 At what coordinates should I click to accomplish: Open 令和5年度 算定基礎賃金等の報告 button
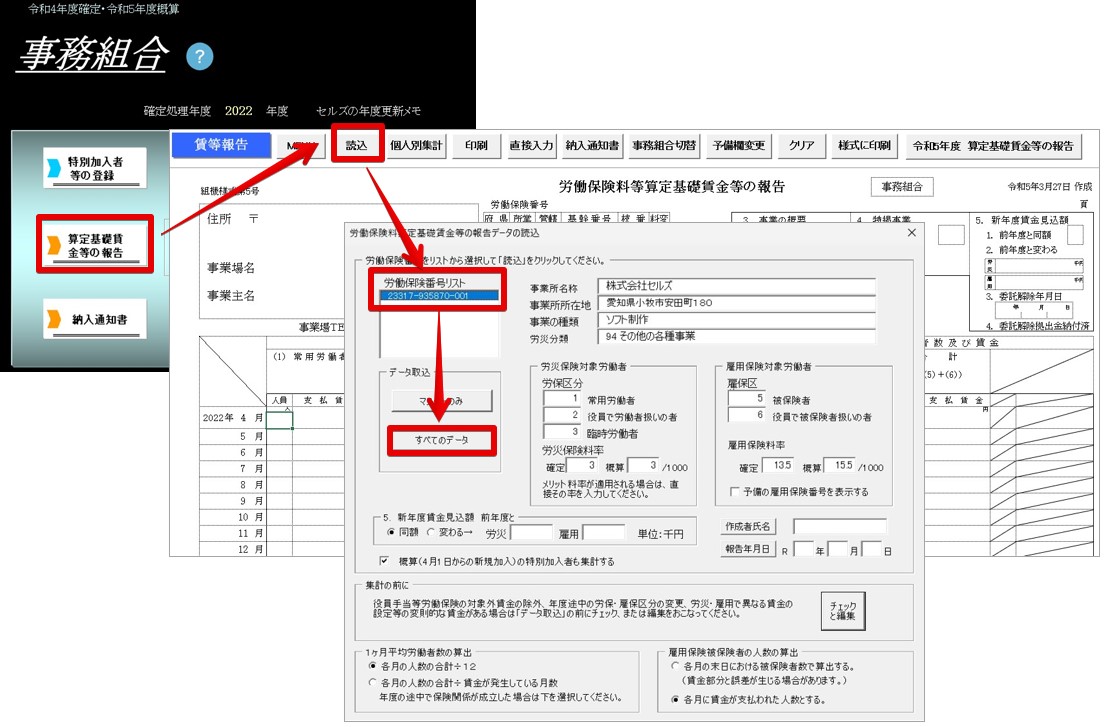(993, 145)
